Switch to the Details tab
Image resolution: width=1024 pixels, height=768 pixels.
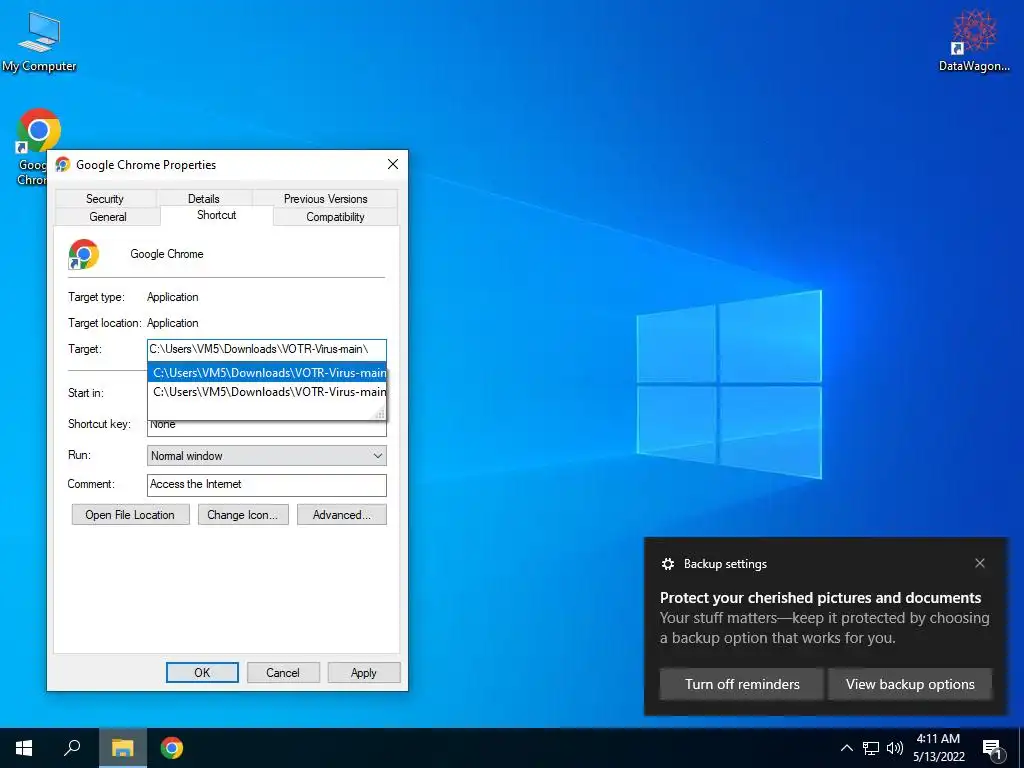pyautogui.click(x=204, y=199)
